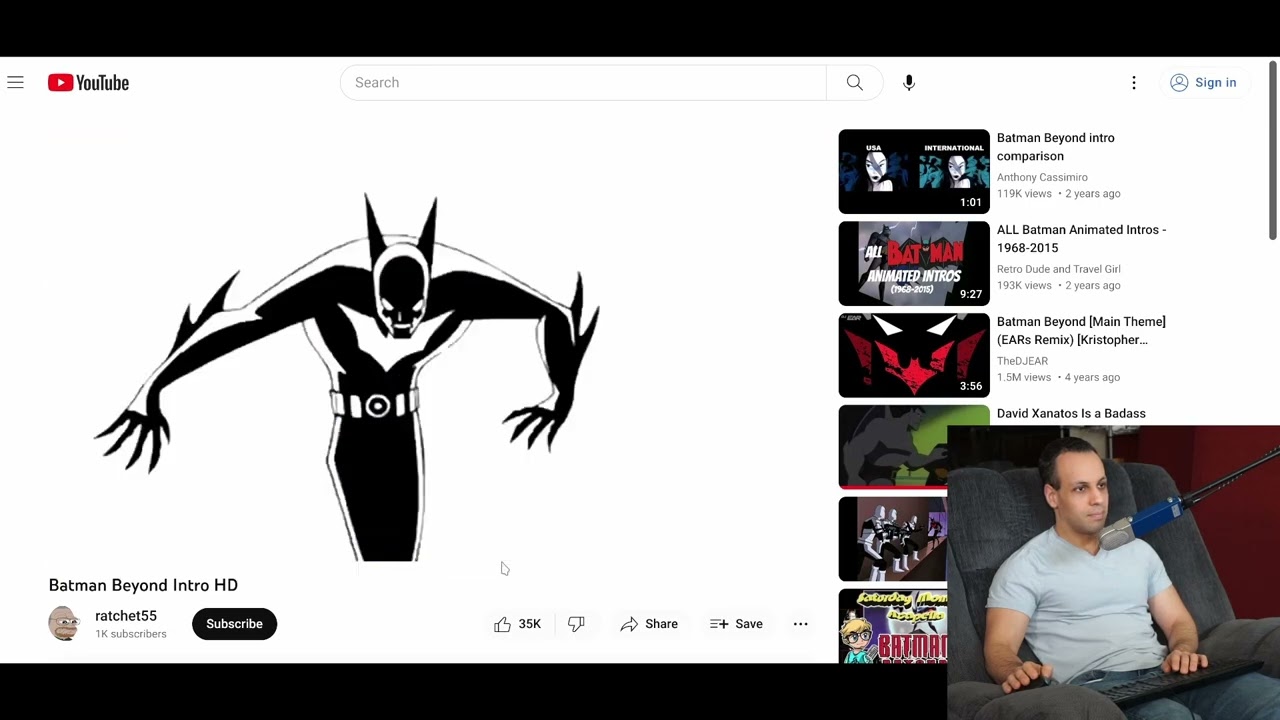Open ratchet55 channel avatar
The width and height of the screenshot is (1280, 720).
point(64,624)
